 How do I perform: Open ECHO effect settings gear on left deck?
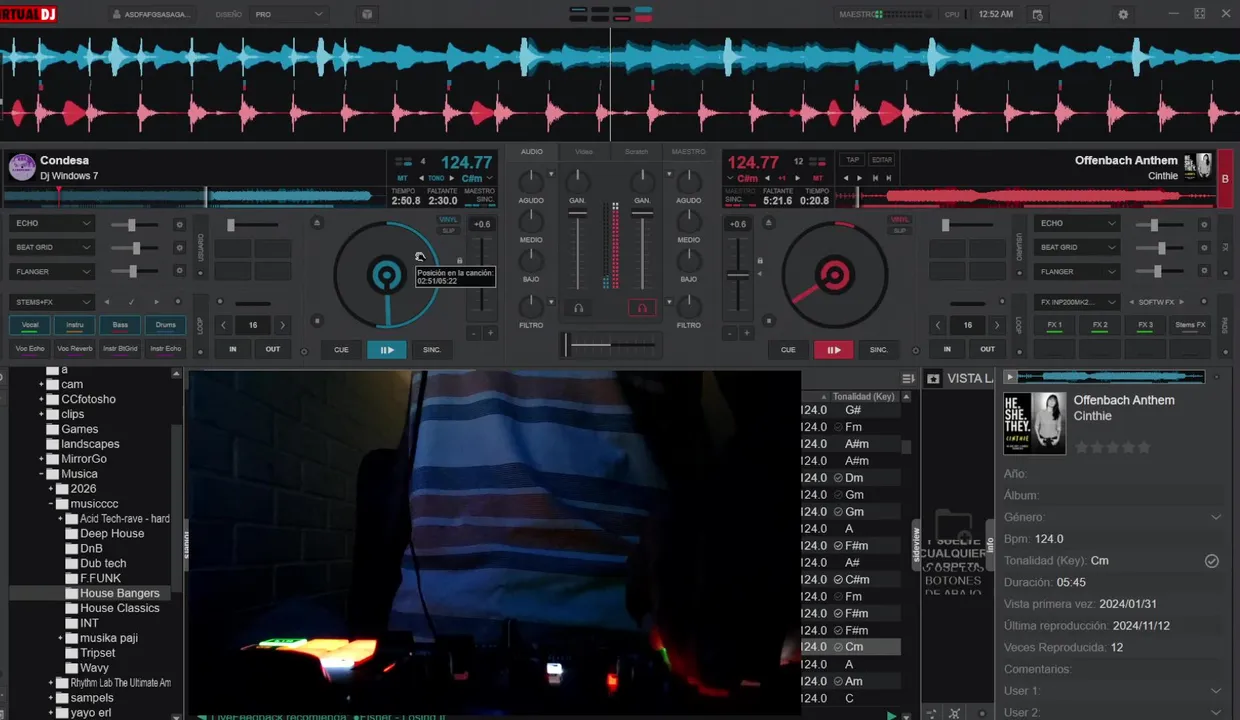click(x=180, y=224)
